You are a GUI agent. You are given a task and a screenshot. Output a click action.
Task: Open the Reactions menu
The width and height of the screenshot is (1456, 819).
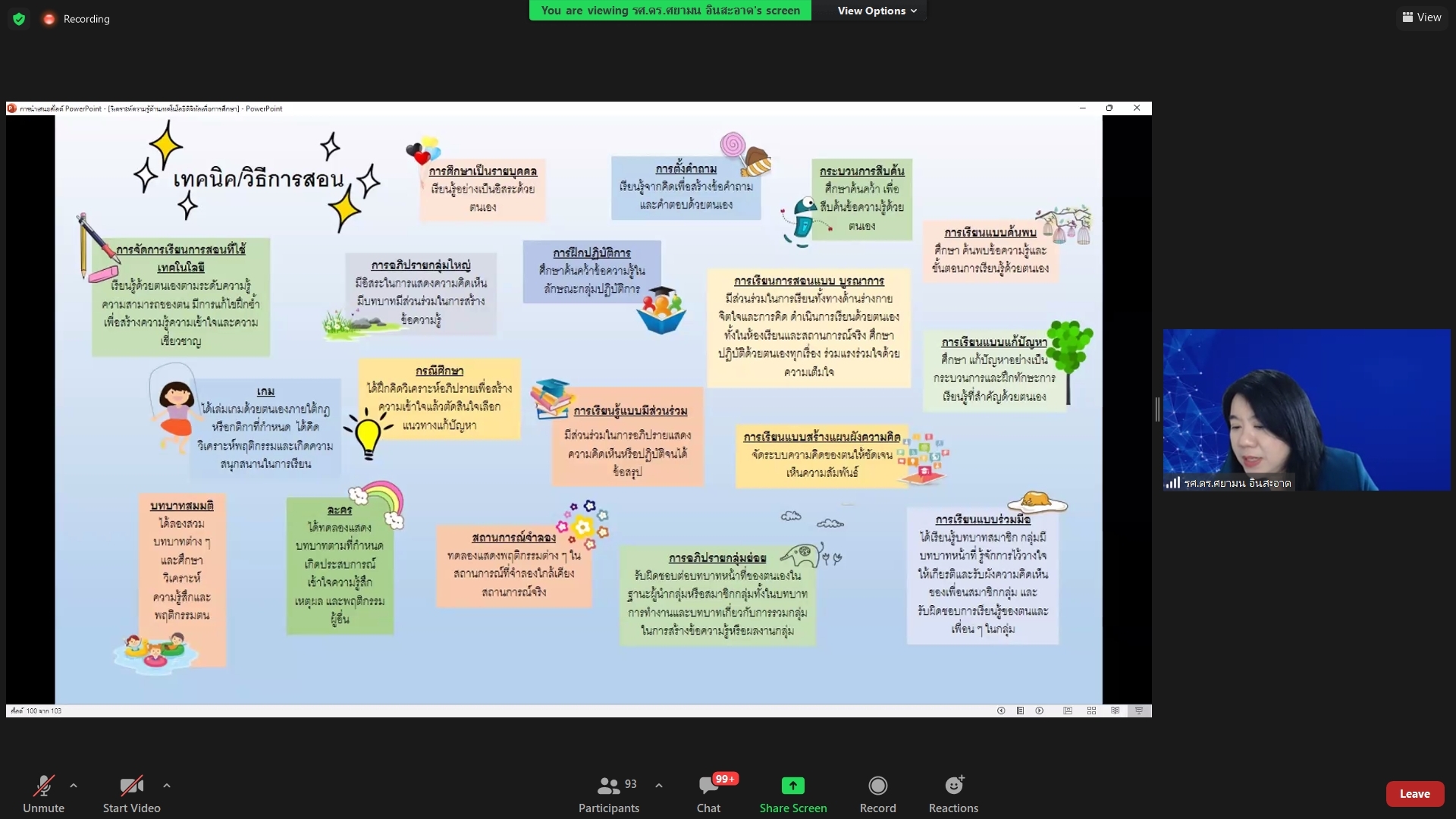[954, 793]
